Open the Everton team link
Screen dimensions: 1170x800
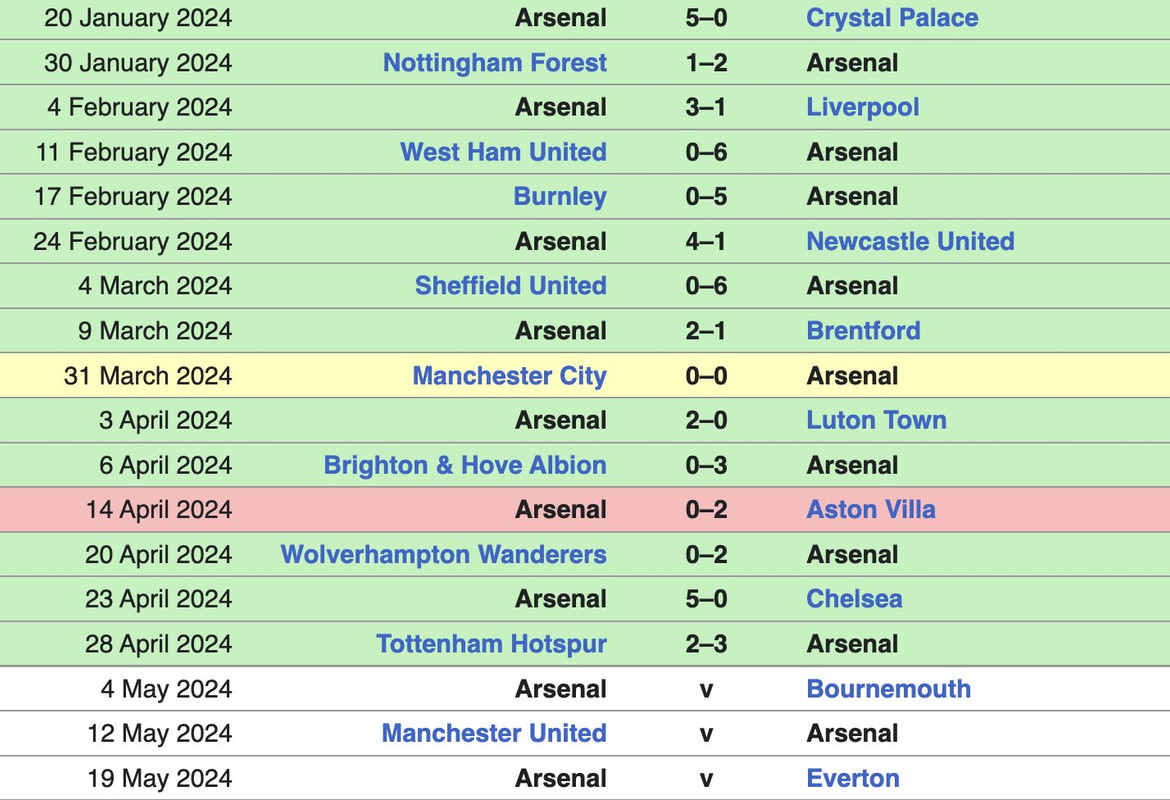pyautogui.click(x=853, y=778)
